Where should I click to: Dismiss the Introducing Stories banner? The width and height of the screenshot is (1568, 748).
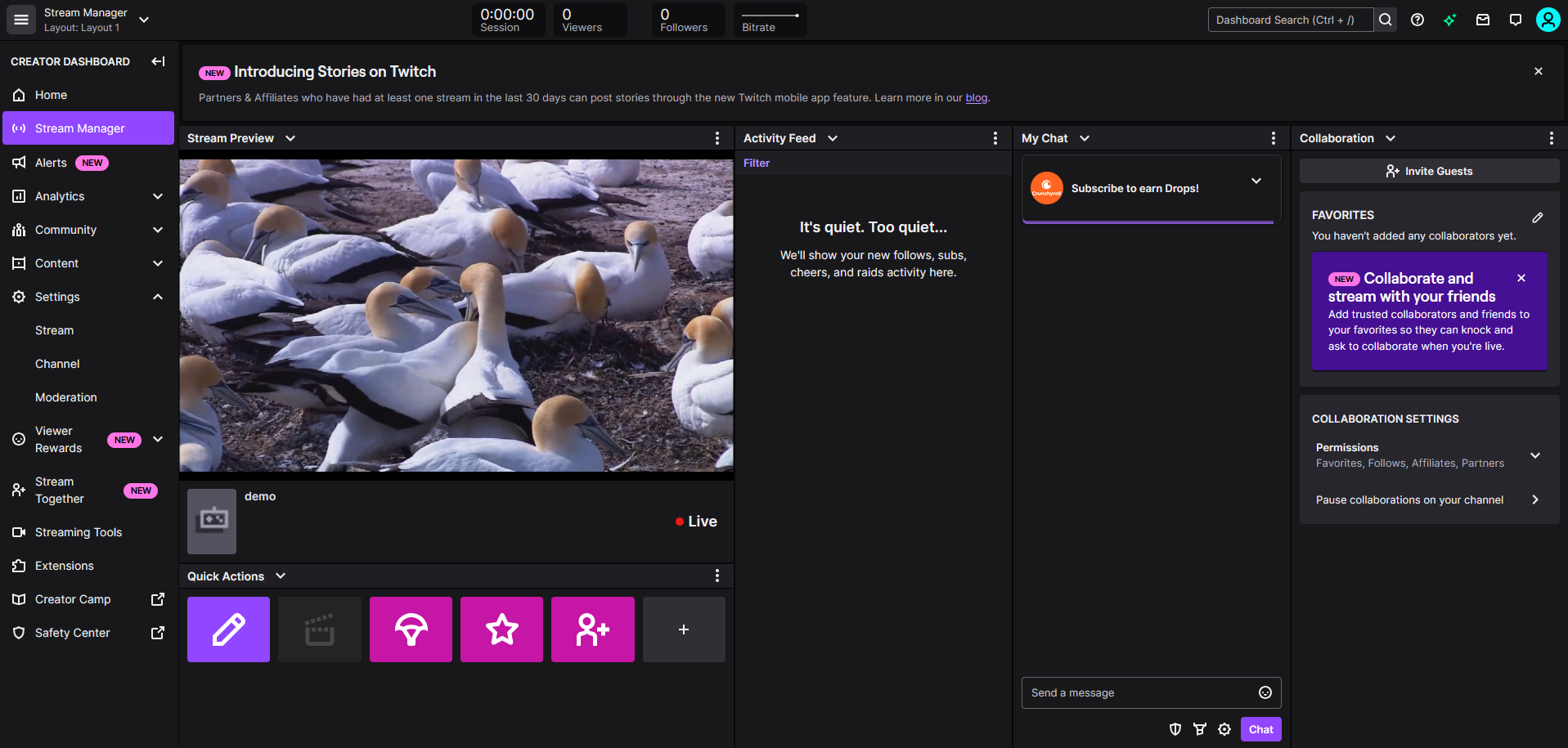click(1539, 71)
